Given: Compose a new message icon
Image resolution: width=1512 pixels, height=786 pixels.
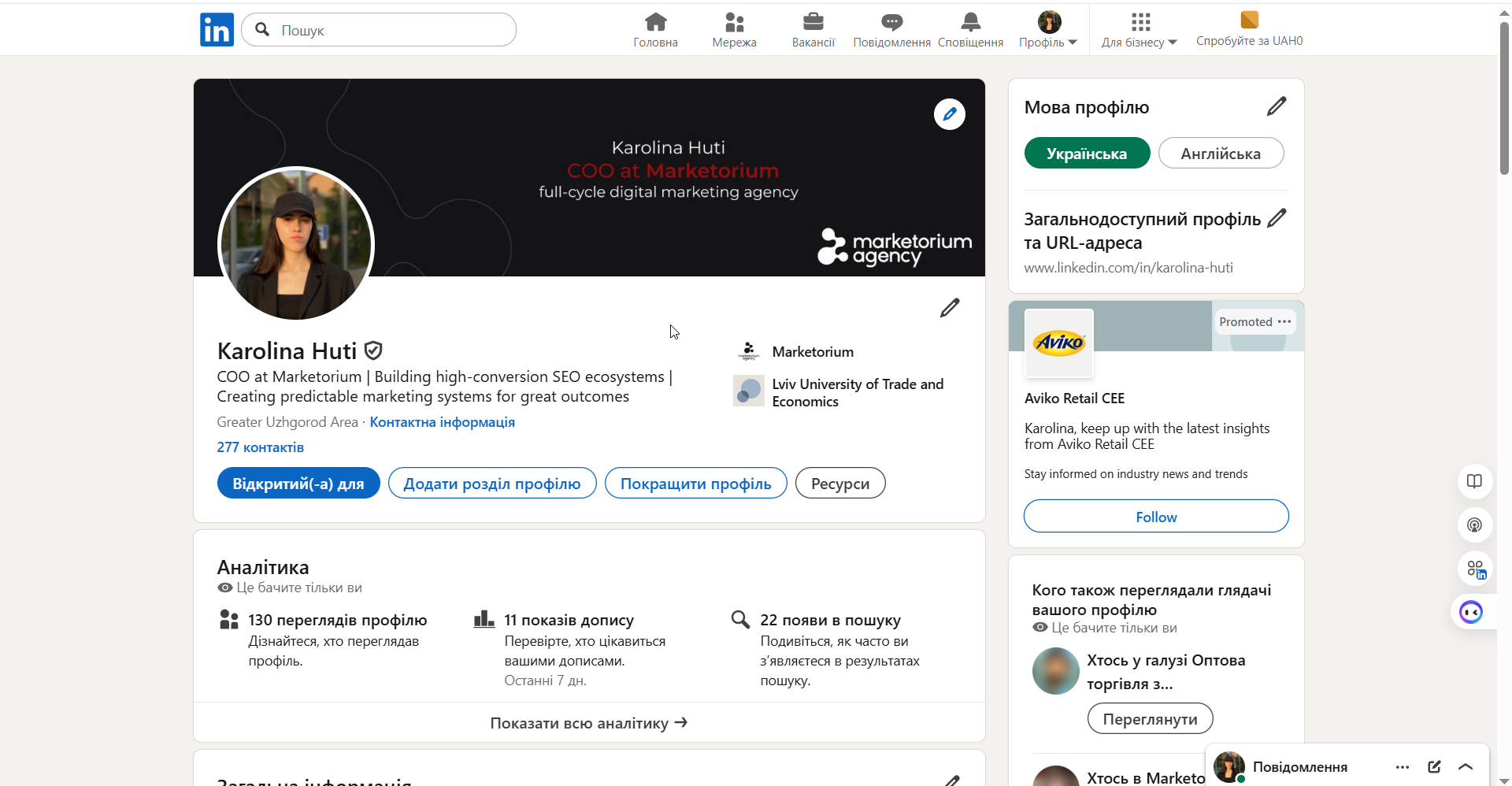Looking at the screenshot, I should [x=1434, y=767].
